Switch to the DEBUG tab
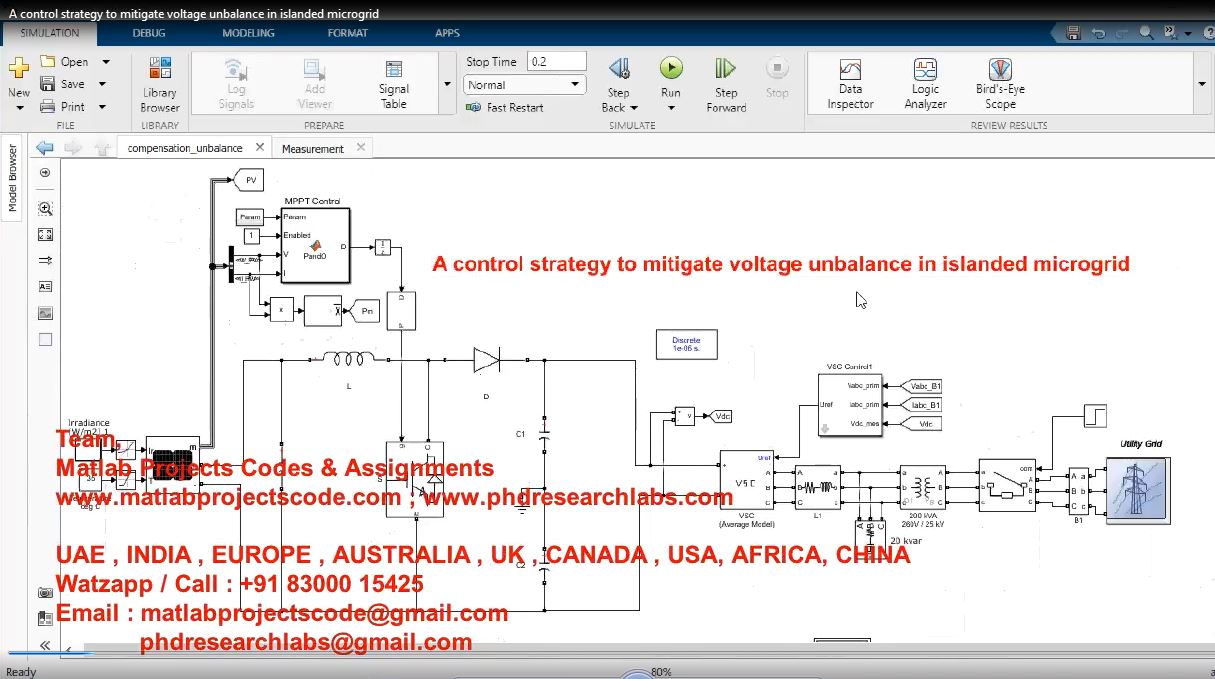Viewport: 1215px width, 679px height. [x=149, y=33]
